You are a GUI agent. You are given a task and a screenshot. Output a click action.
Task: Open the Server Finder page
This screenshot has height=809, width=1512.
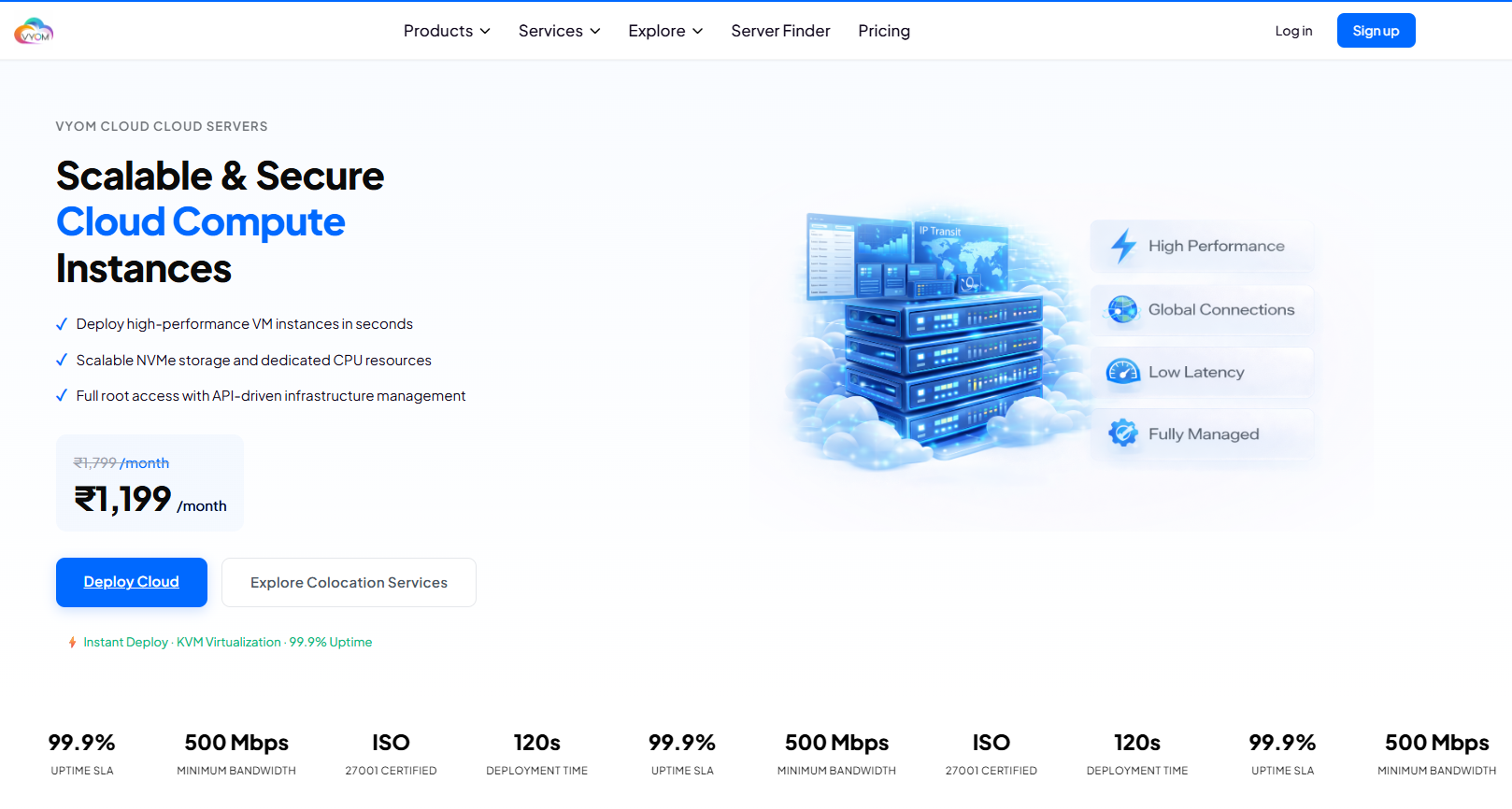point(780,31)
